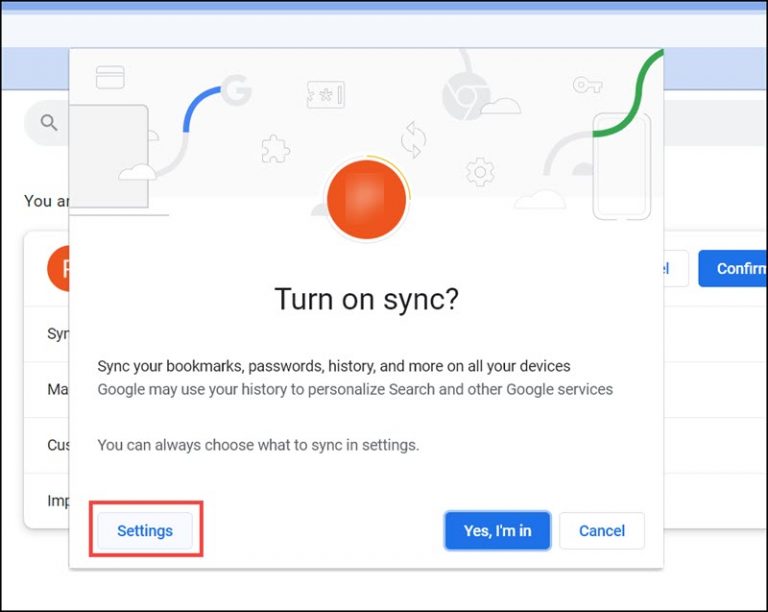Click the credit card icon in header

[x=110, y=77]
